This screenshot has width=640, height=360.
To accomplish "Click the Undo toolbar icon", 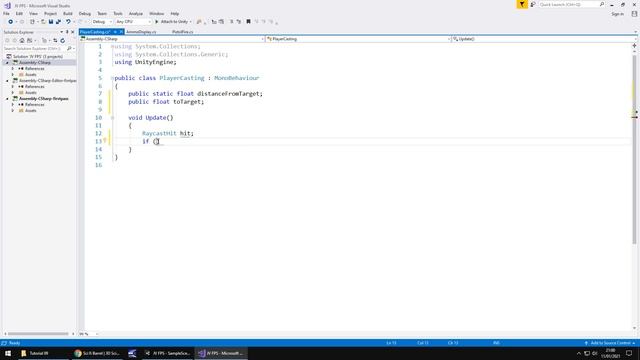I will [x=68, y=22].
